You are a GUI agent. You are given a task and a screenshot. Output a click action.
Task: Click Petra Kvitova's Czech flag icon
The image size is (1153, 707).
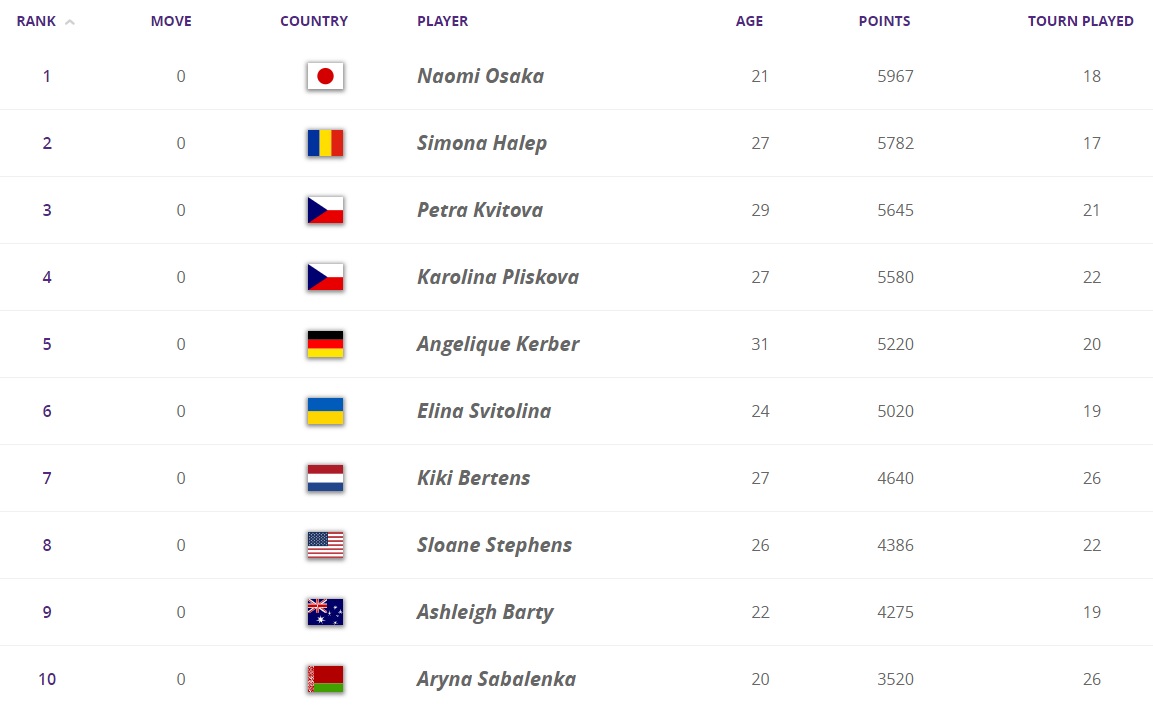coord(325,210)
